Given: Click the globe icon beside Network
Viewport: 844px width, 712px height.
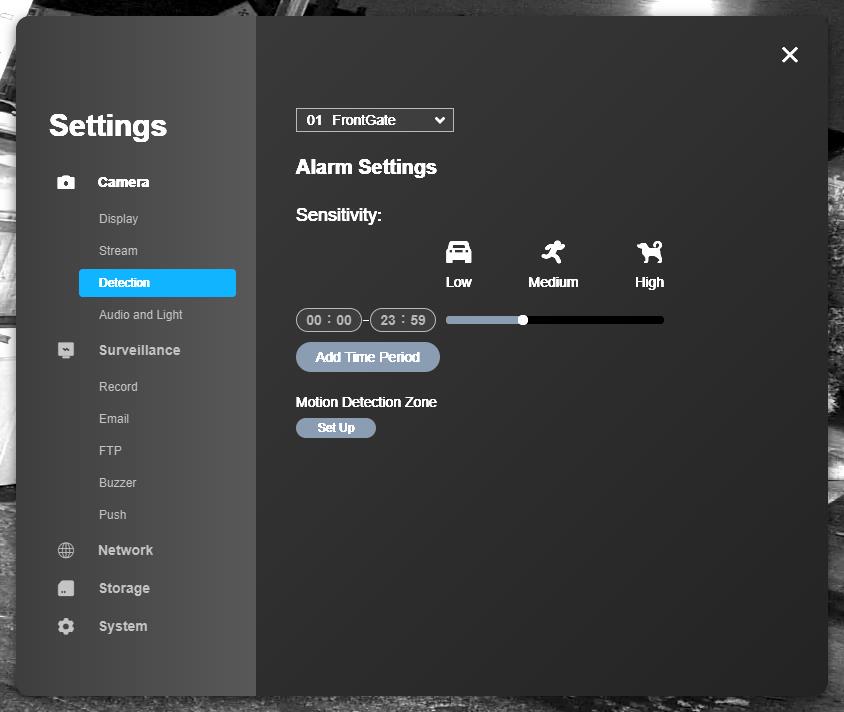Looking at the screenshot, I should pyautogui.click(x=66, y=550).
